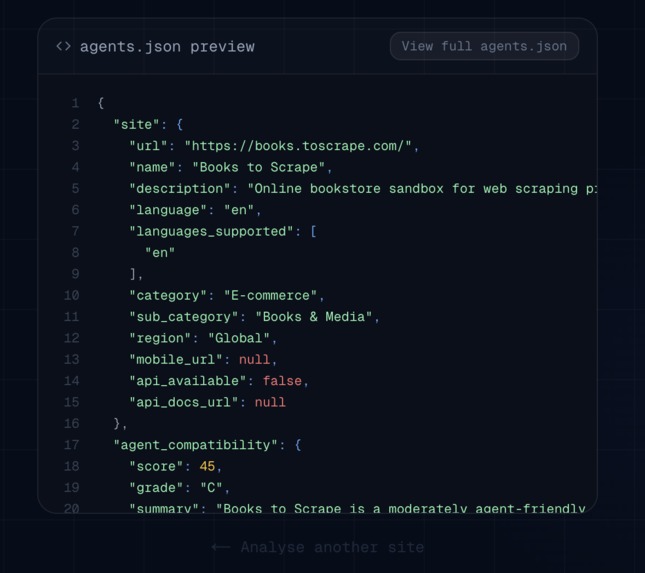Click the "C" grade value
This screenshot has height=573, width=645.
pos(211,488)
